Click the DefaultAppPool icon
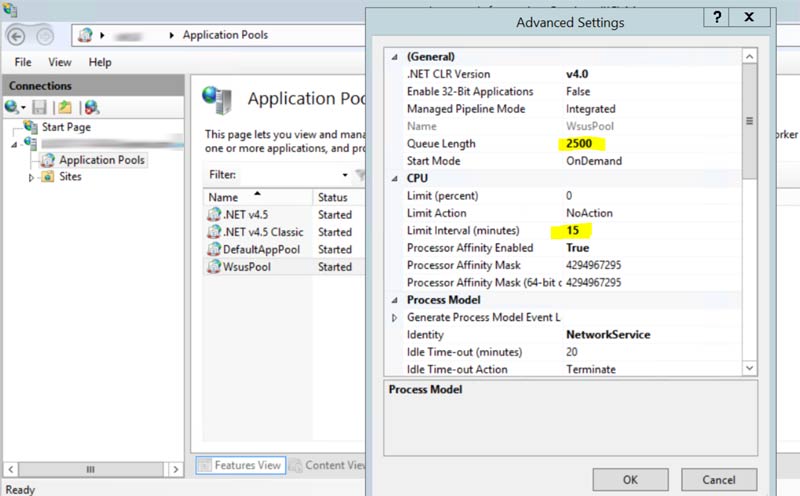Screen dimensions: 800x496 [x=214, y=249]
